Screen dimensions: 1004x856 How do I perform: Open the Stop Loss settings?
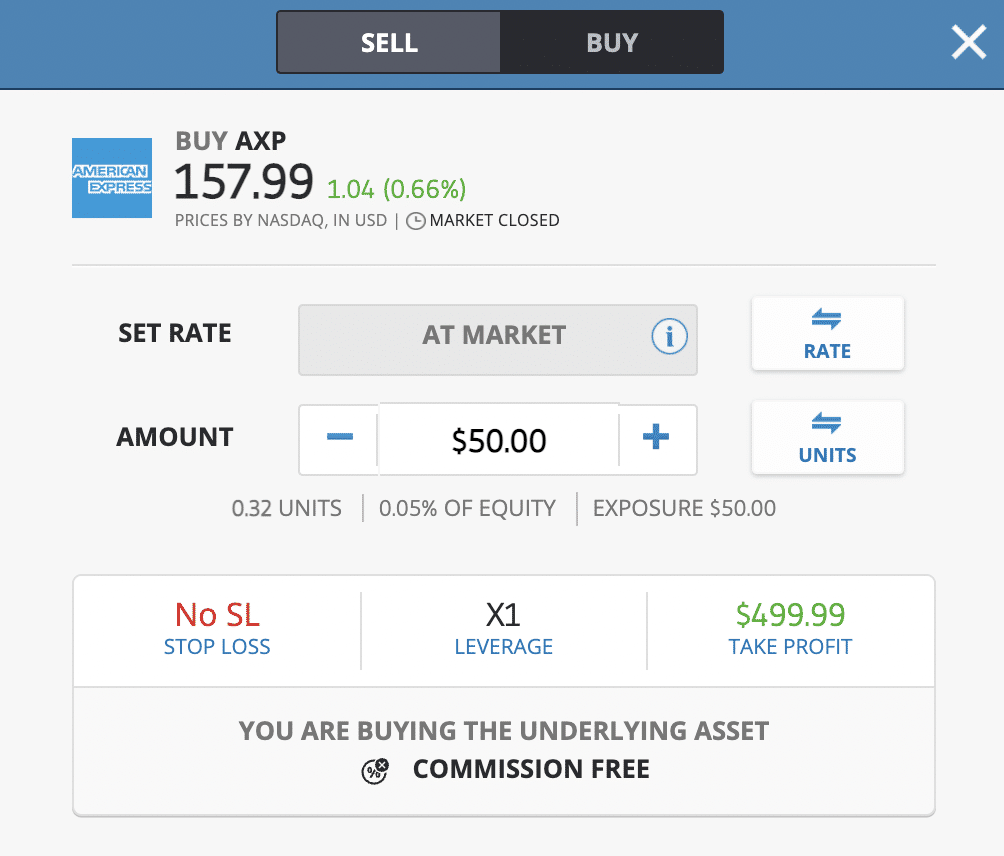(217, 630)
